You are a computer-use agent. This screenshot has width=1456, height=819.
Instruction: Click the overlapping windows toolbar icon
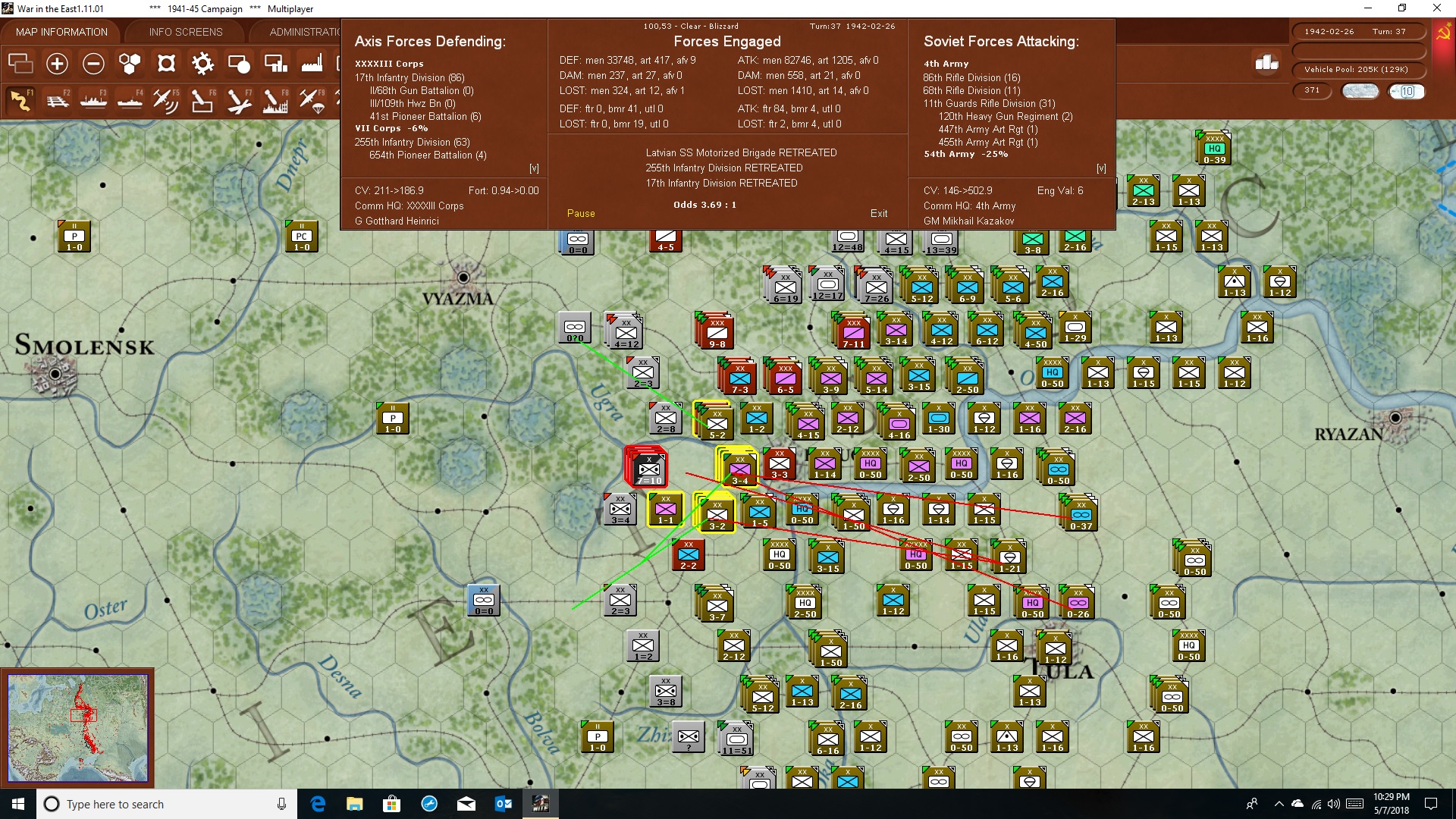point(20,64)
